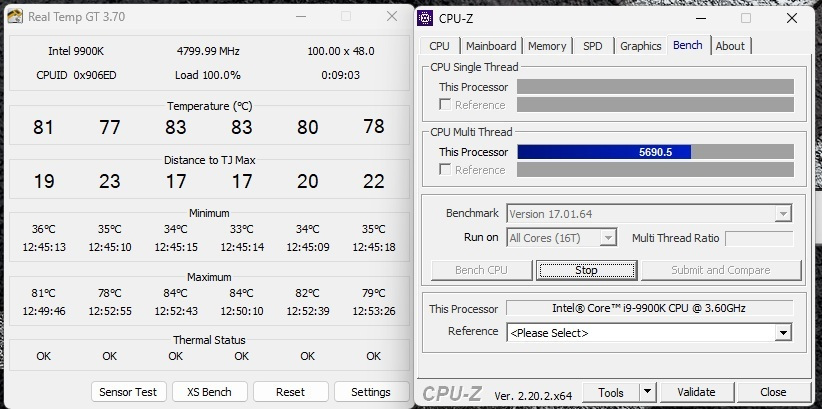
Task: Open Real Temp Settings
Action: [x=371, y=392]
